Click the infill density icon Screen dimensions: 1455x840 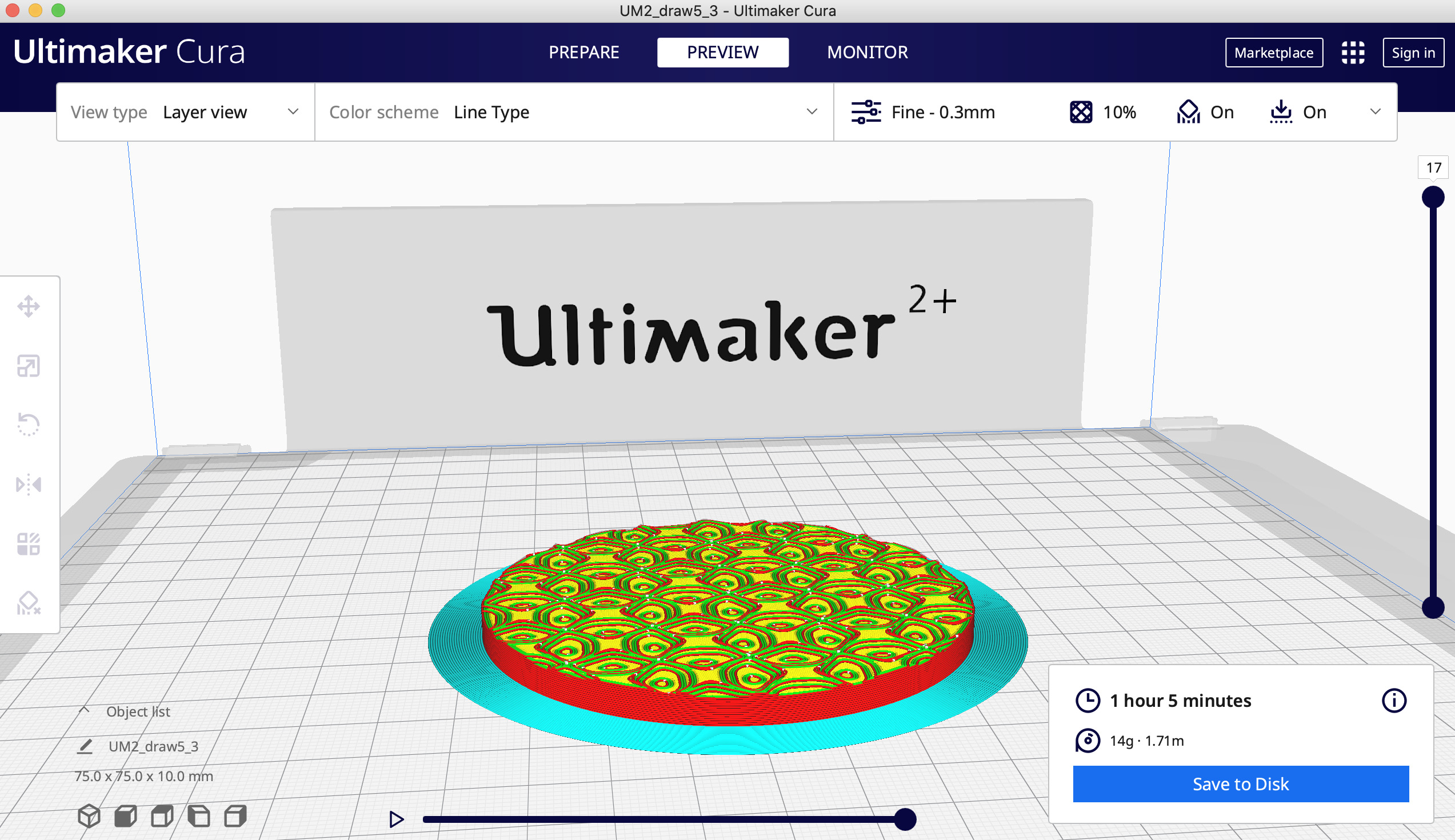click(1081, 112)
